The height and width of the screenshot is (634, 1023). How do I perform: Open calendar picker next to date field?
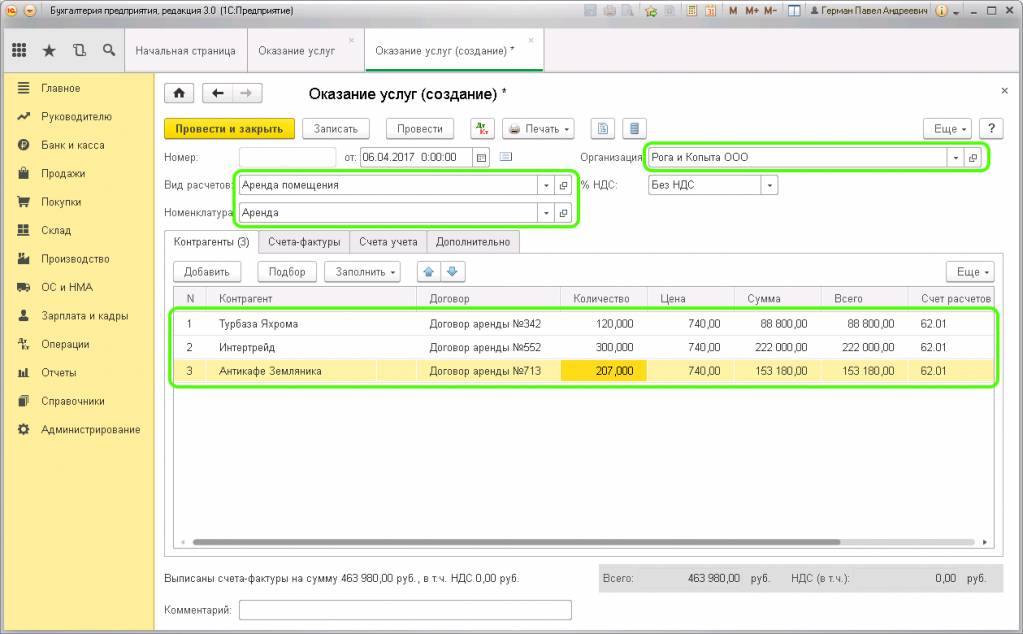pyautogui.click(x=481, y=157)
